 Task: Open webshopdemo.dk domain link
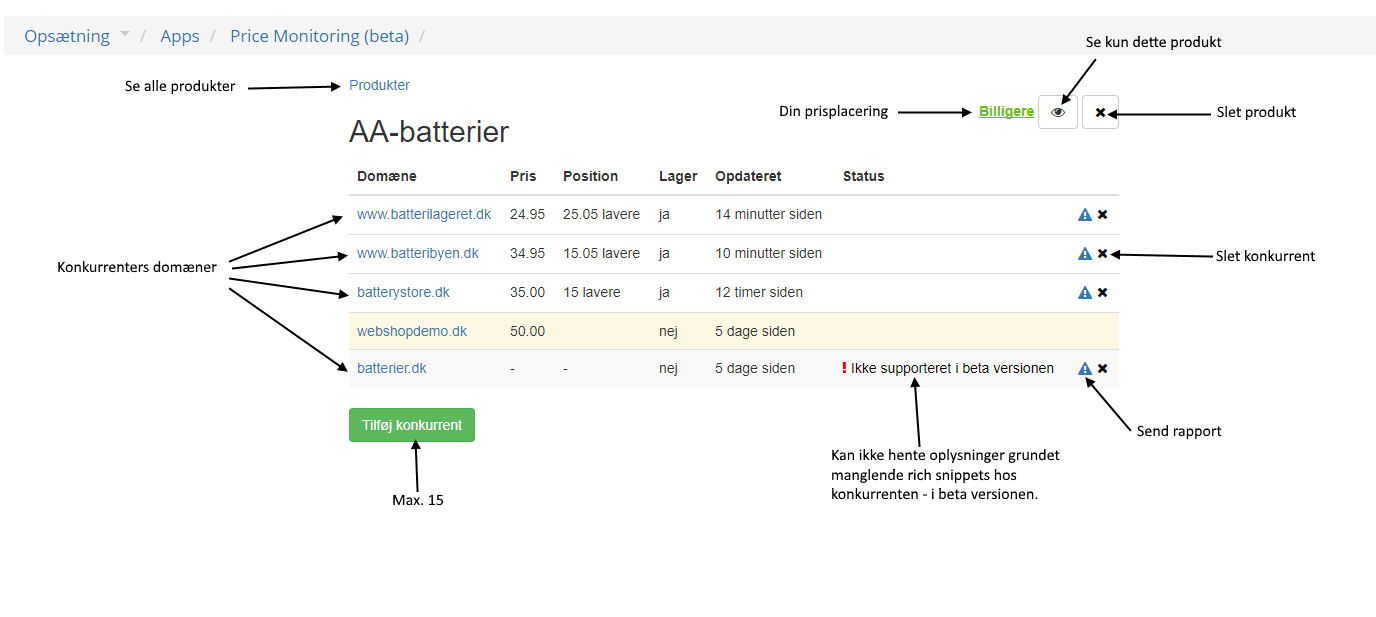point(412,331)
